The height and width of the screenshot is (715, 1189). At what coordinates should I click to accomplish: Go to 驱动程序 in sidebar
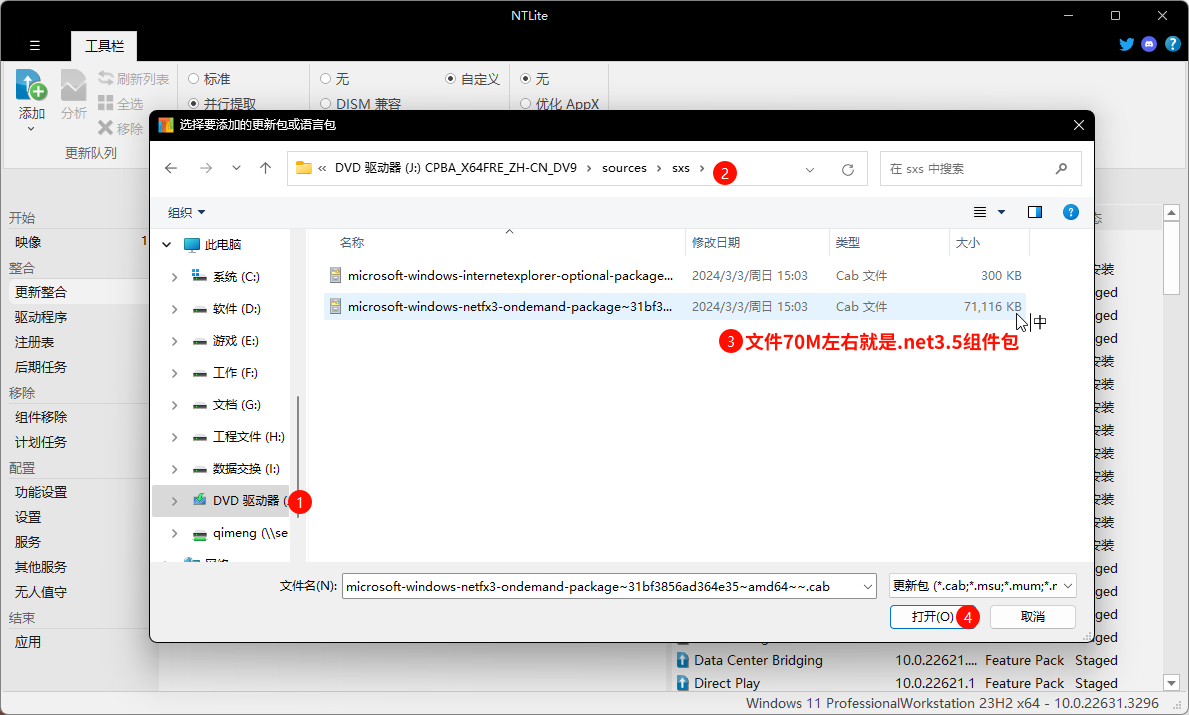[x=41, y=317]
